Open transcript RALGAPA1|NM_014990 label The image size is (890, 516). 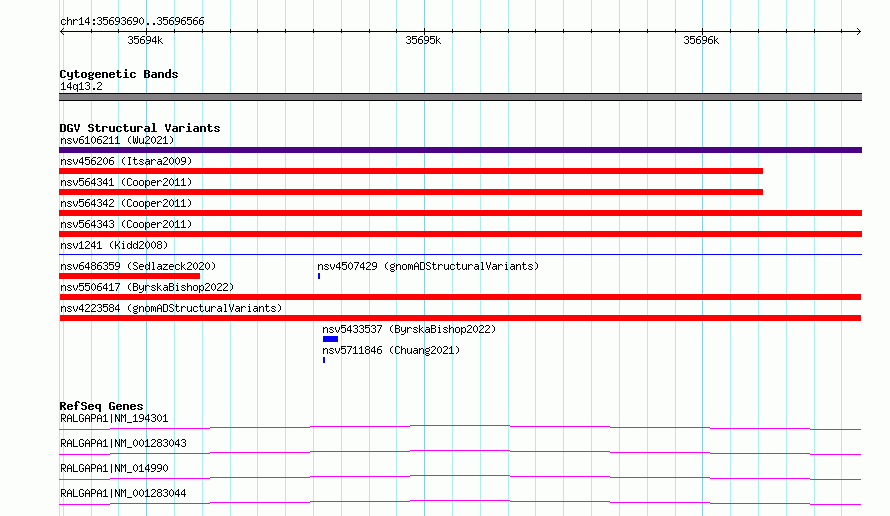click(114, 468)
